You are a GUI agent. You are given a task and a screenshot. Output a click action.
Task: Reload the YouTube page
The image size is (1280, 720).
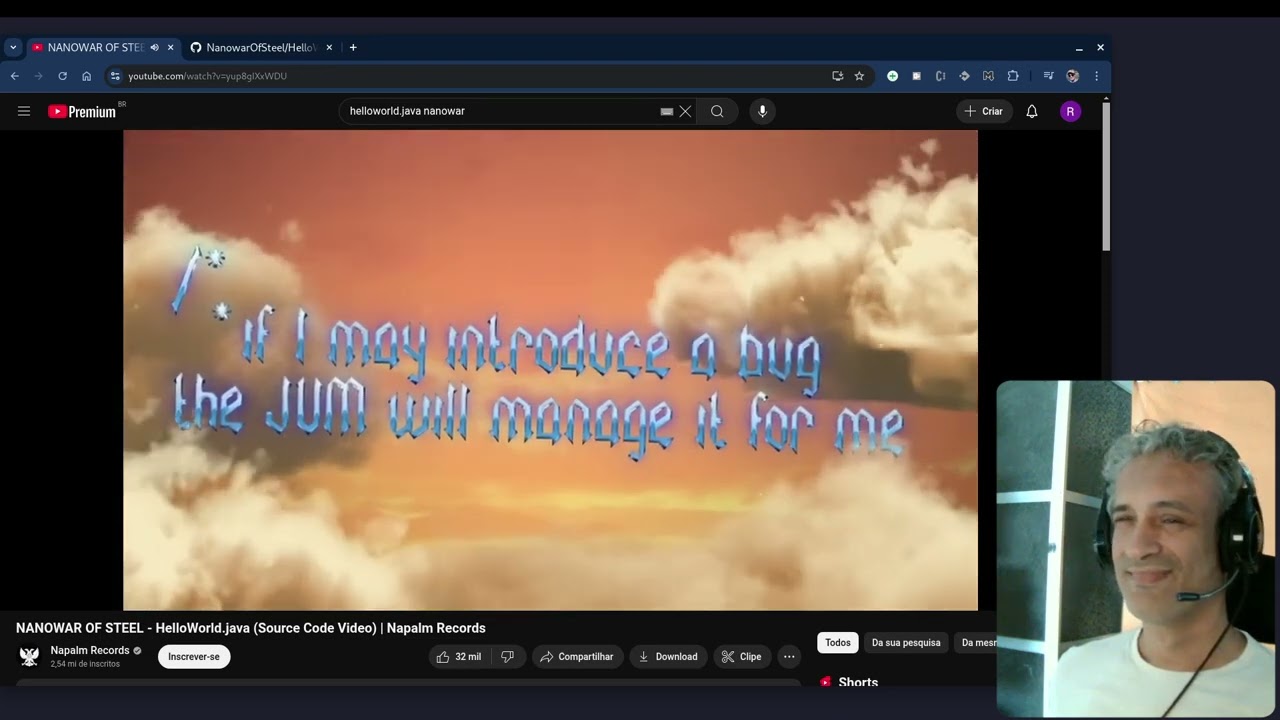click(62, 76)
